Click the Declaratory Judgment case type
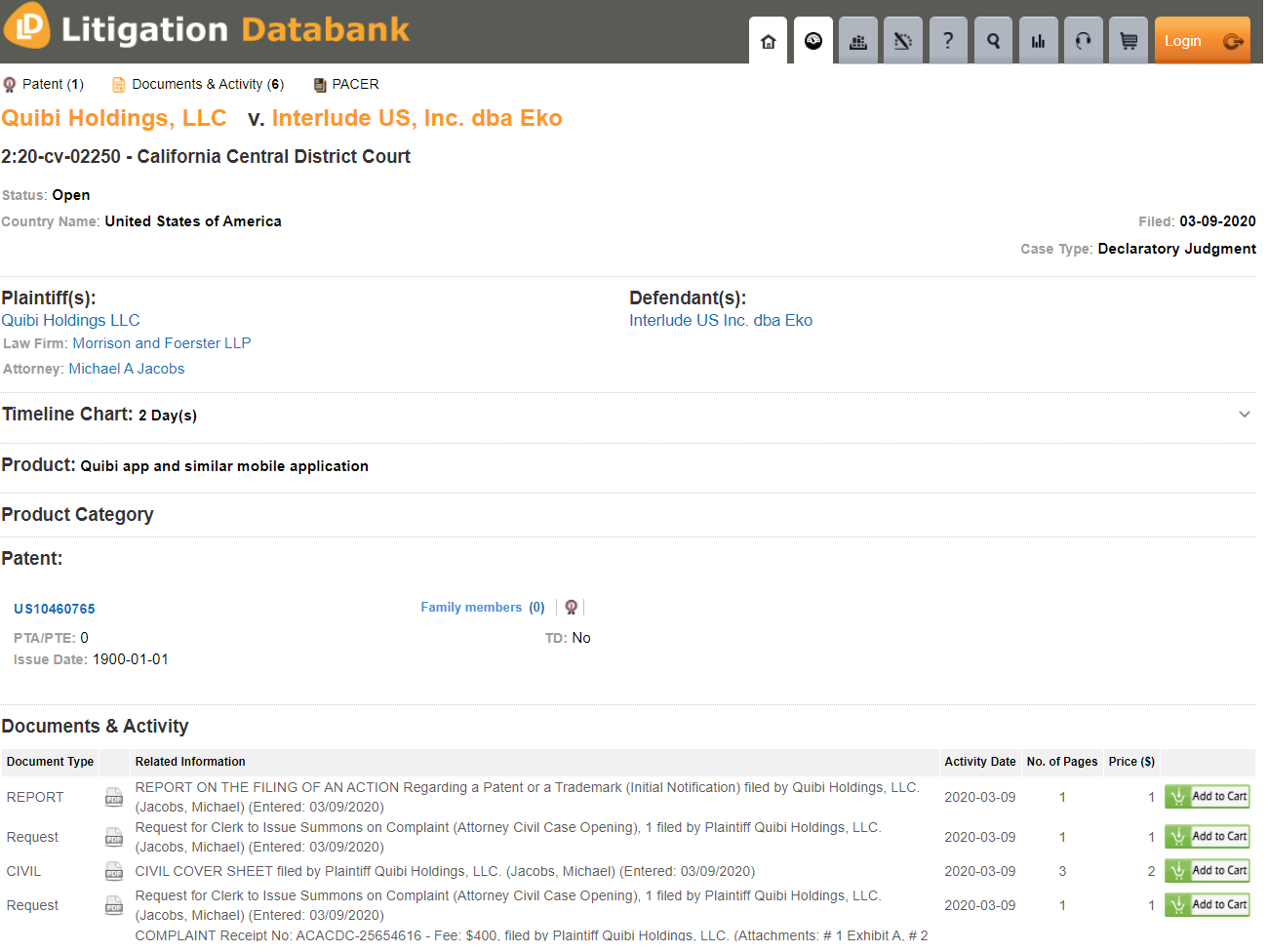 coord(1176,249)
